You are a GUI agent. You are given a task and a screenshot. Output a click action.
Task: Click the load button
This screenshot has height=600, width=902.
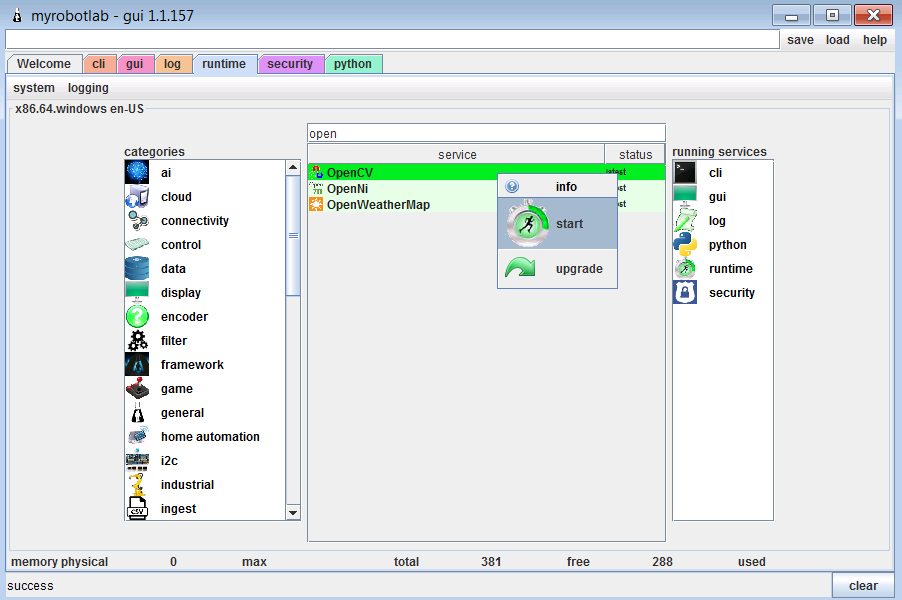[838, 40]
